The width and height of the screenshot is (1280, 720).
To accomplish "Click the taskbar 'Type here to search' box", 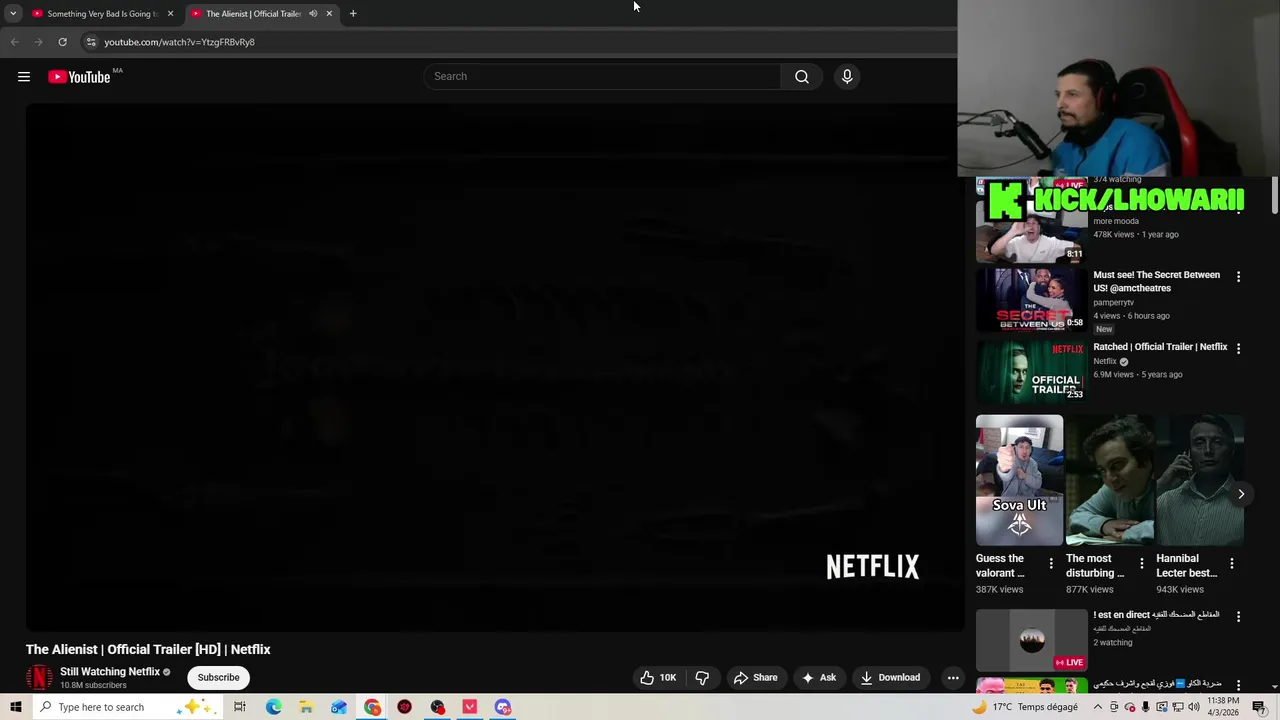I will [128, 707].
